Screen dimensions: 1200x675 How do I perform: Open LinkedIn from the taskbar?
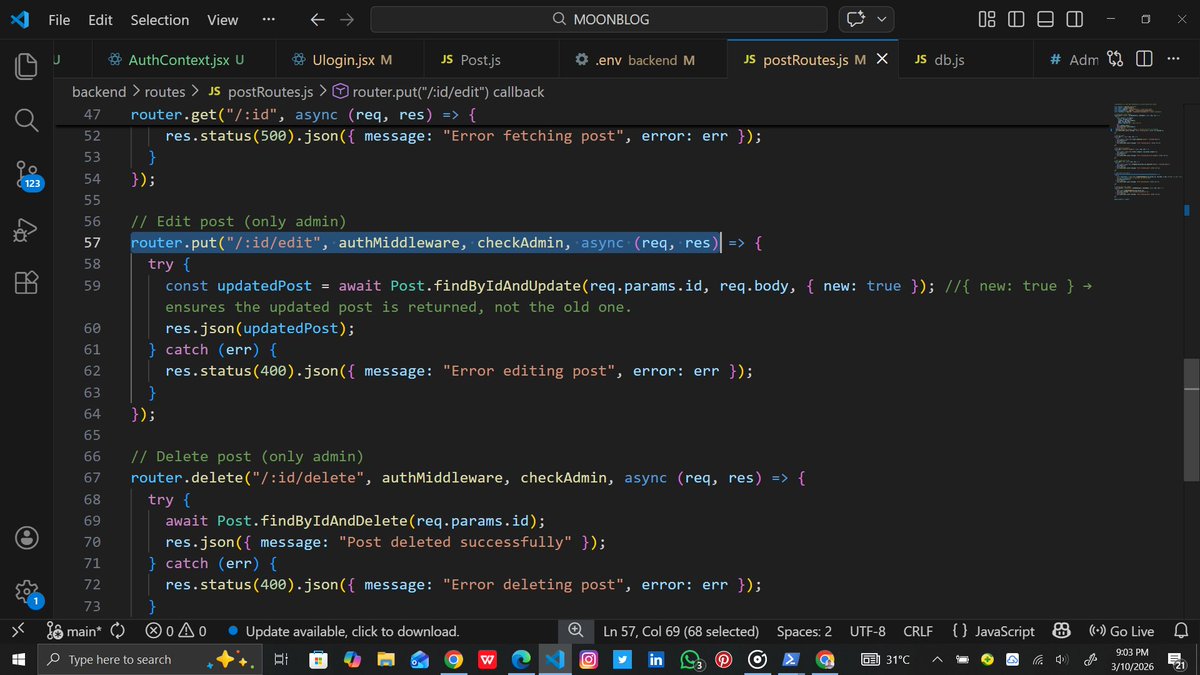click(x=656, y=659)
